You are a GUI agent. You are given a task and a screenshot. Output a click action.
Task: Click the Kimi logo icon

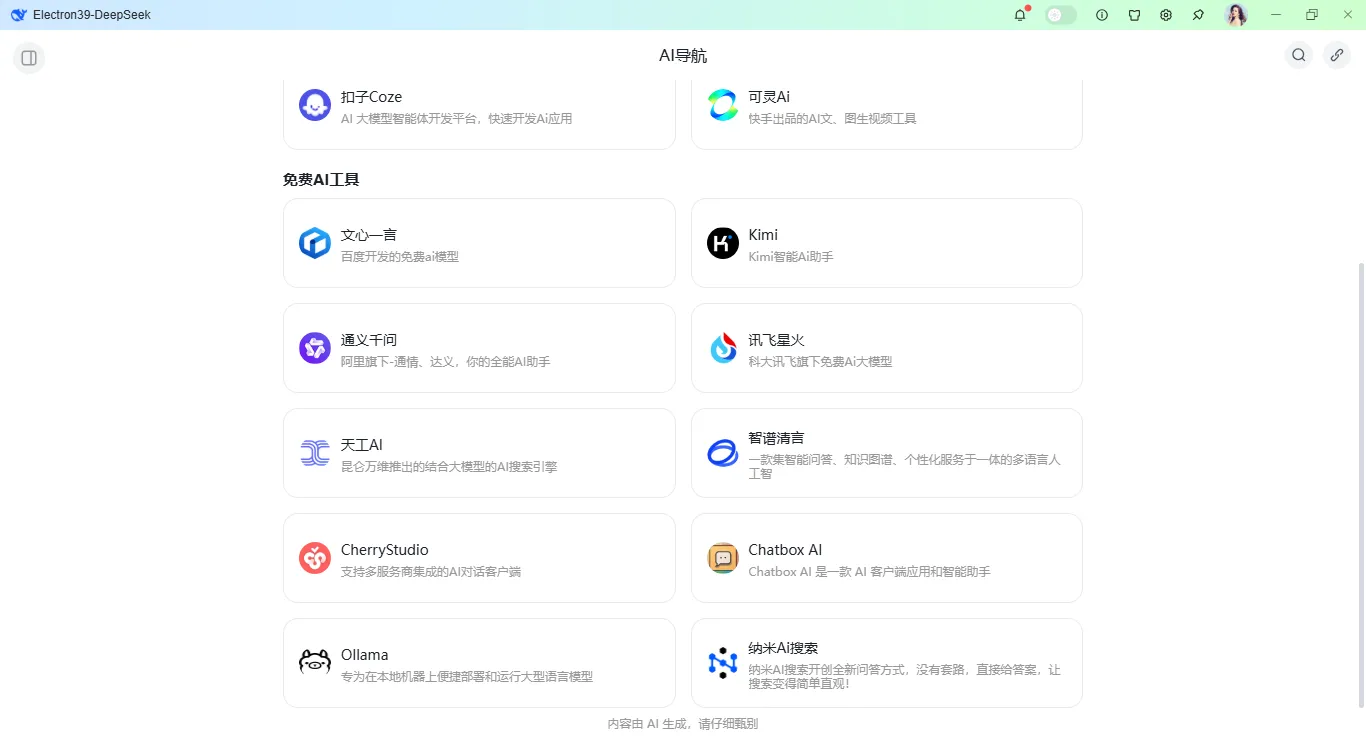pyautogui.click(x=722, y=243)
